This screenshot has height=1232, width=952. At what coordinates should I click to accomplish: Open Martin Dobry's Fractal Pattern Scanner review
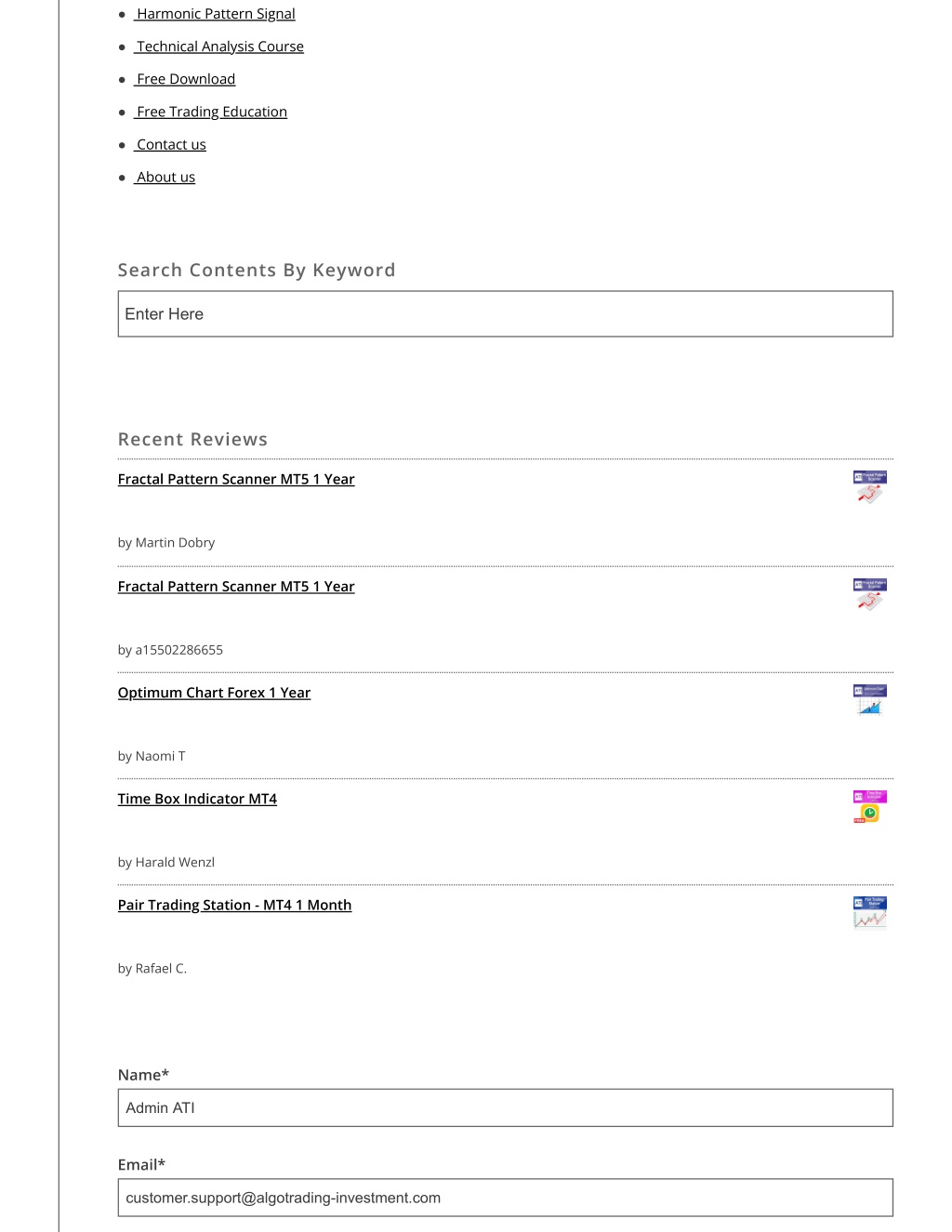236,479
